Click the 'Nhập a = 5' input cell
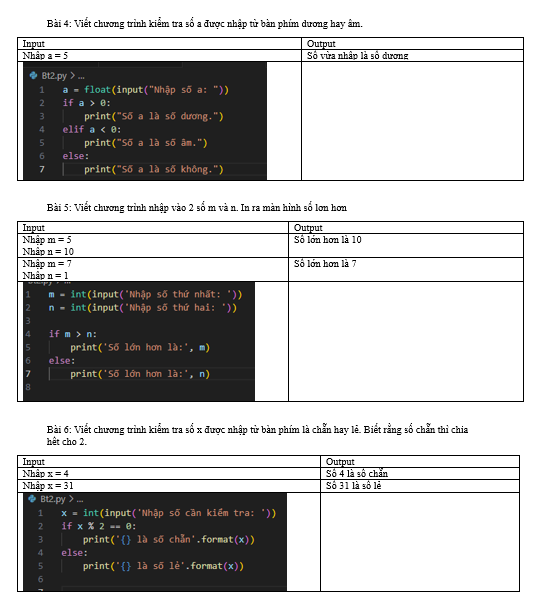 (x=159, y=55)
